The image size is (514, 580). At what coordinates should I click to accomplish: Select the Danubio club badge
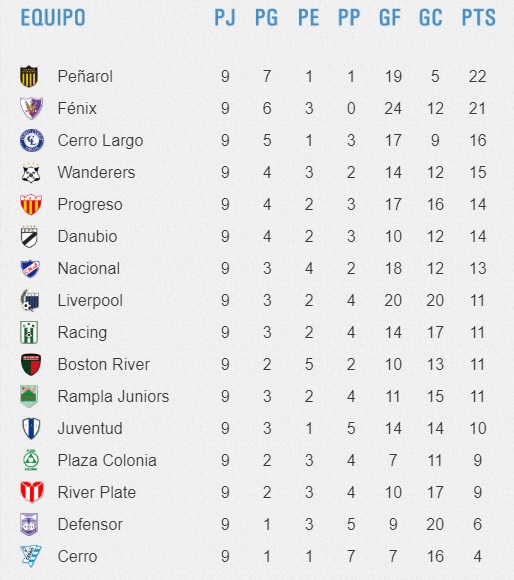pyautogui.click(x=29, y=236)
